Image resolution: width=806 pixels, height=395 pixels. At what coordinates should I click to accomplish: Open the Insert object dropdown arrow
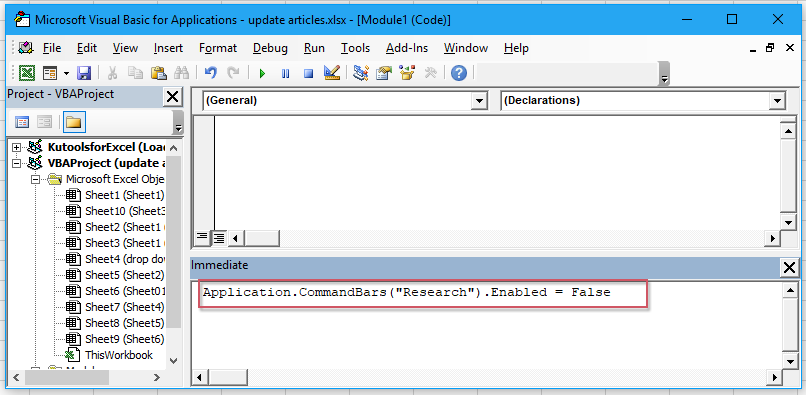[x=66, y=73]
